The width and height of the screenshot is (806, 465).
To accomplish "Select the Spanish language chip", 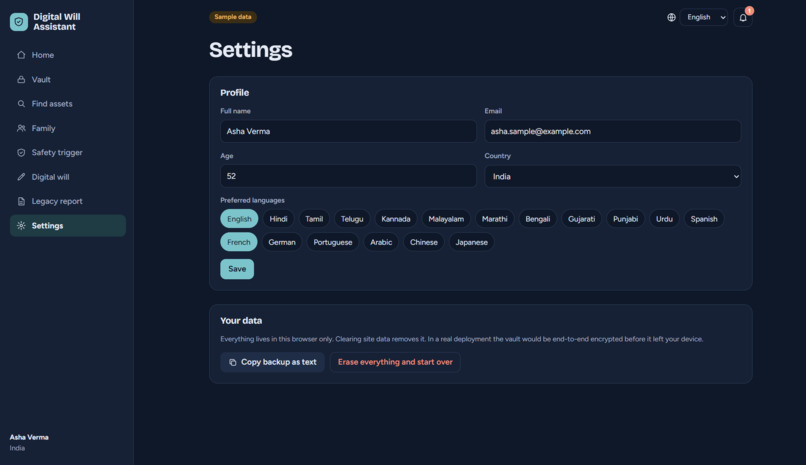I will pos(704,219).
